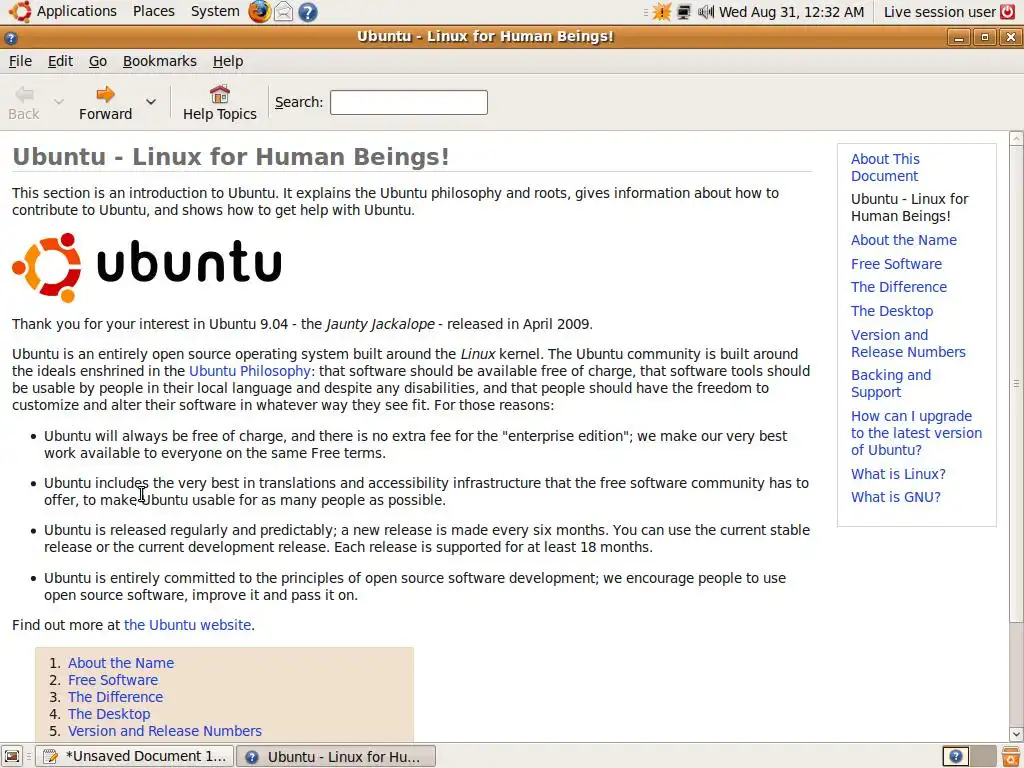Viewport: 1024px width, 768px height.
Task: Expand the Forward history dropdown arrow
Action: pos(151,102)
